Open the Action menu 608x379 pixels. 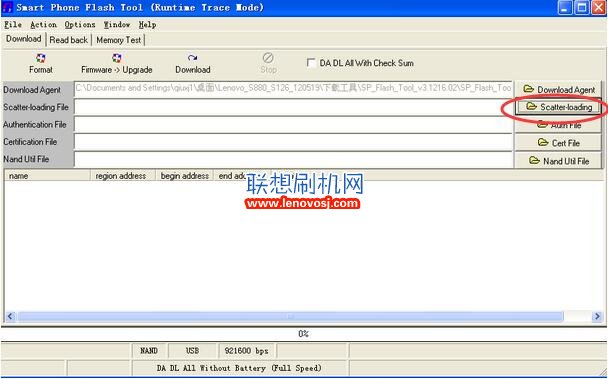(43, 25)
